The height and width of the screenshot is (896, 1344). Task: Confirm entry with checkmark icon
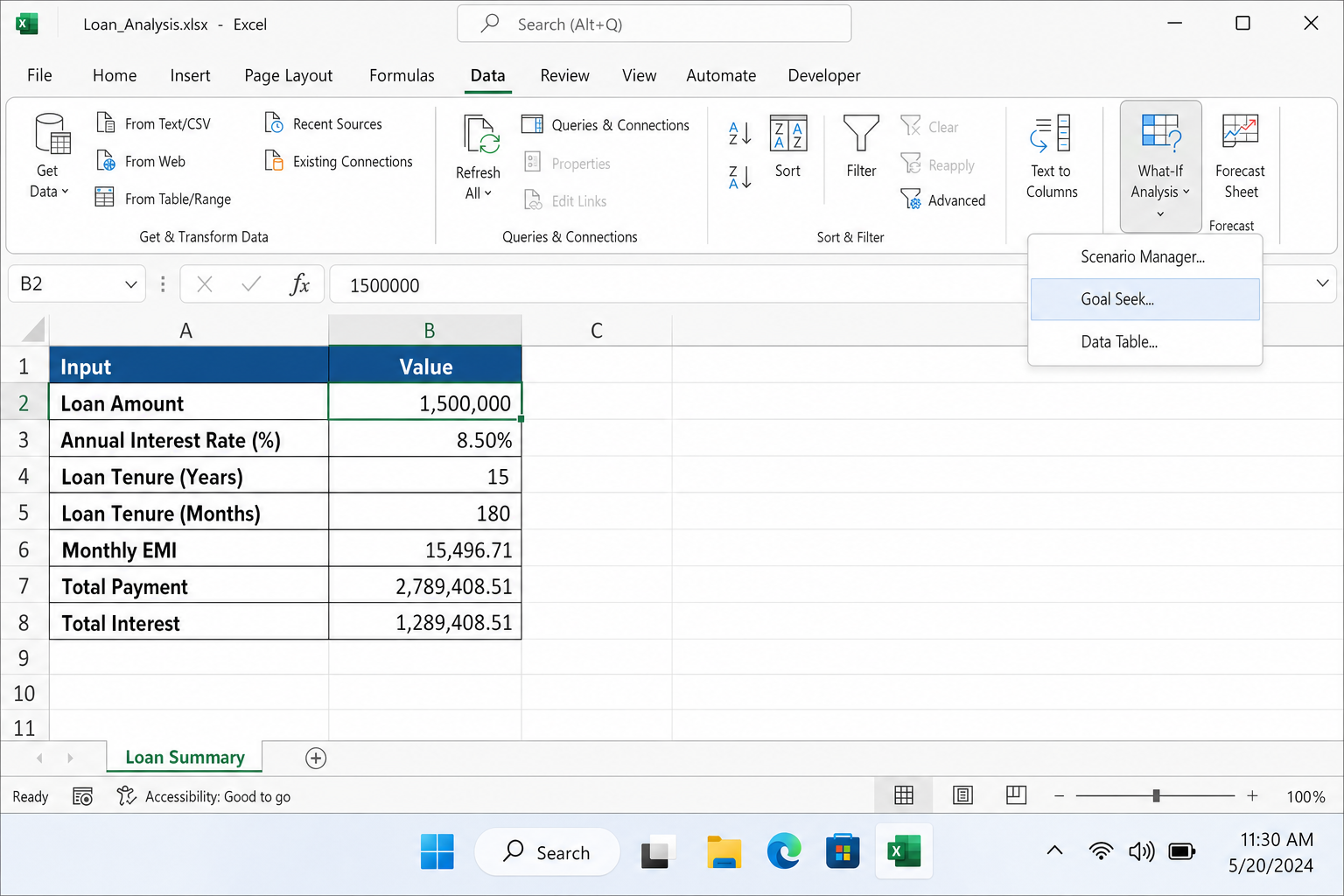click(x=251, y=283)
